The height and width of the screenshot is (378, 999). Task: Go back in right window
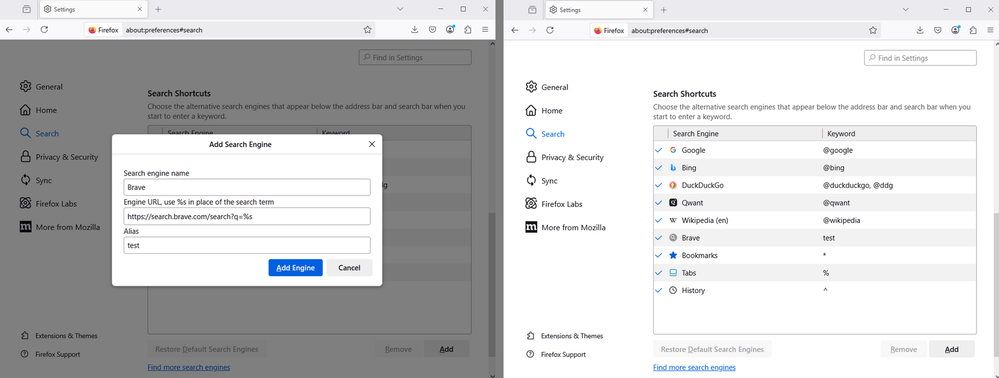point(515,30)
